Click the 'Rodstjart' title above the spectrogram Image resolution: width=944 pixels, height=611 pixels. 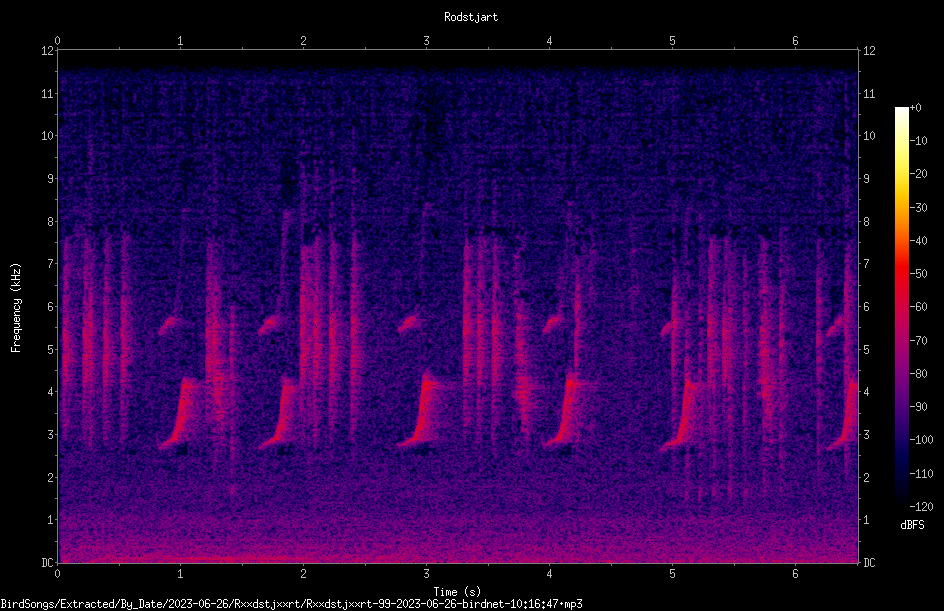point(471,17)
